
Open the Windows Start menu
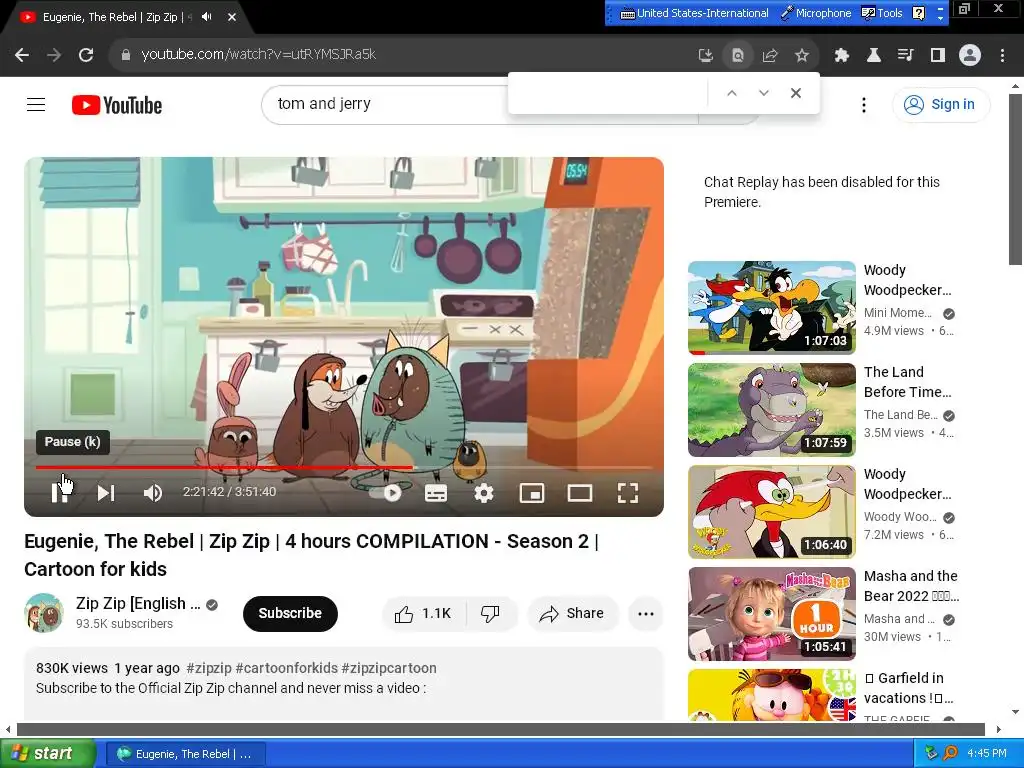point(47,754)
